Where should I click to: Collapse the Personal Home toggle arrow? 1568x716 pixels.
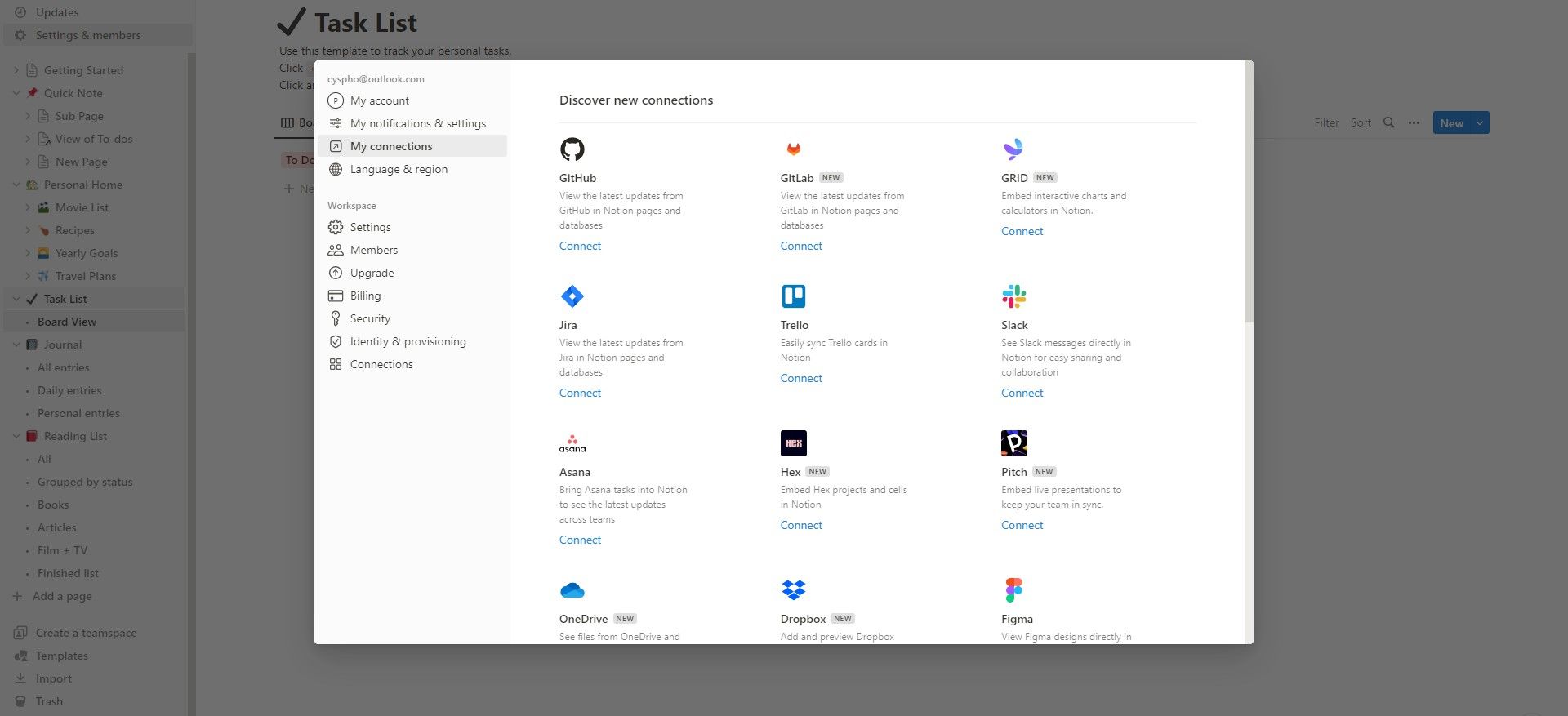pyautogui.click(x=16, y=185)
